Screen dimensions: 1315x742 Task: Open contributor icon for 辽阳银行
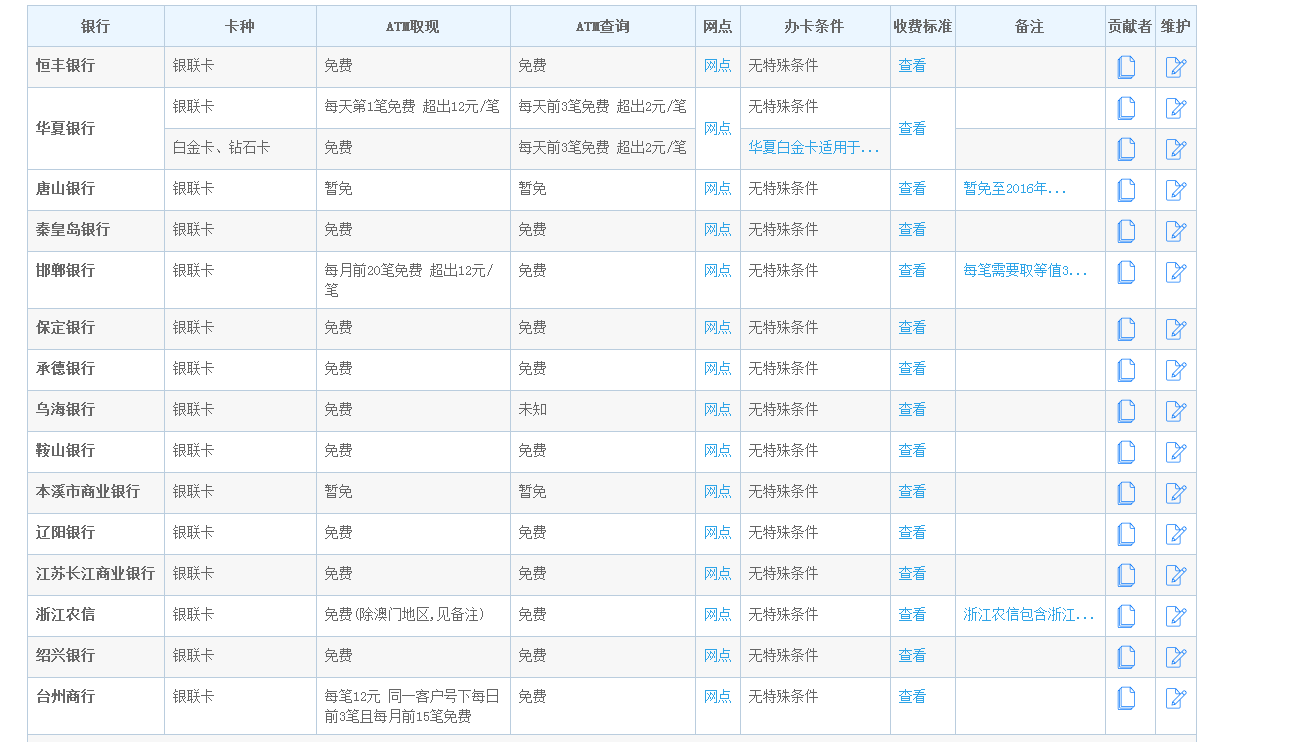(1126, 534)
